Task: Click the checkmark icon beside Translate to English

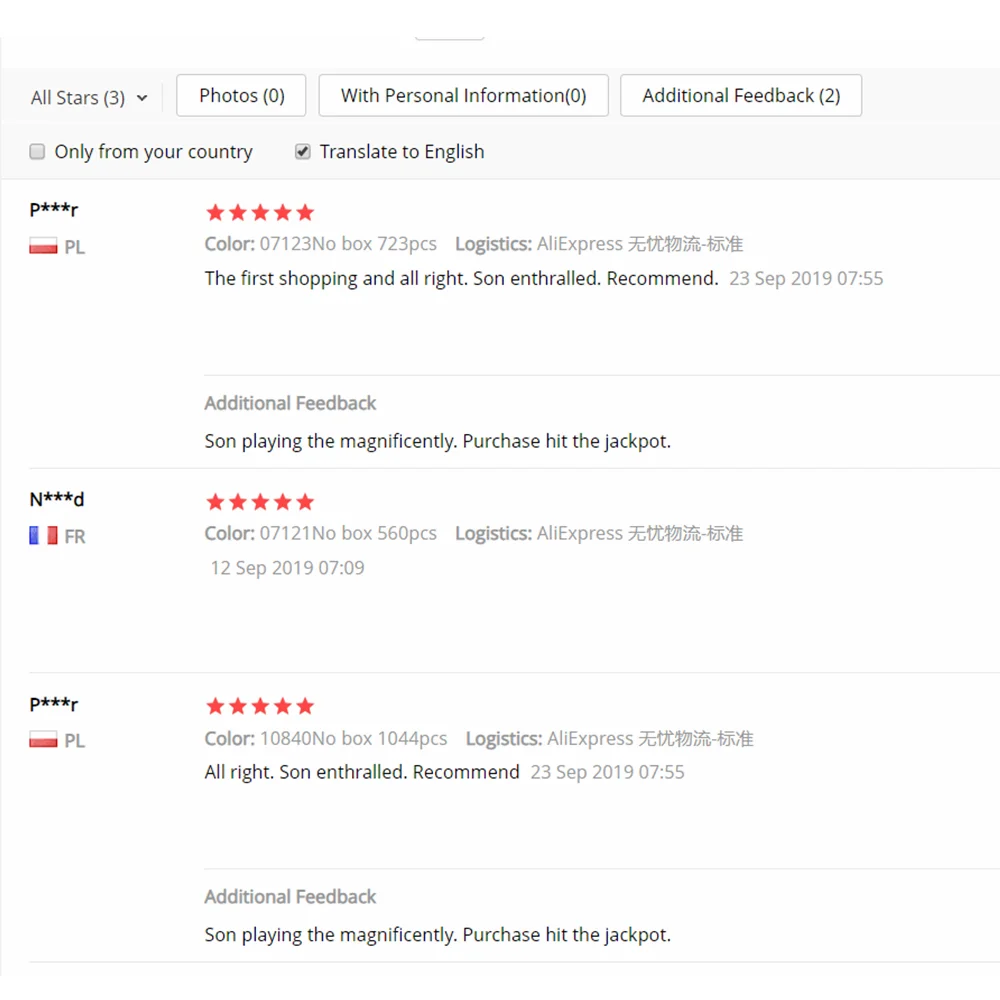Action: [303, 152]
